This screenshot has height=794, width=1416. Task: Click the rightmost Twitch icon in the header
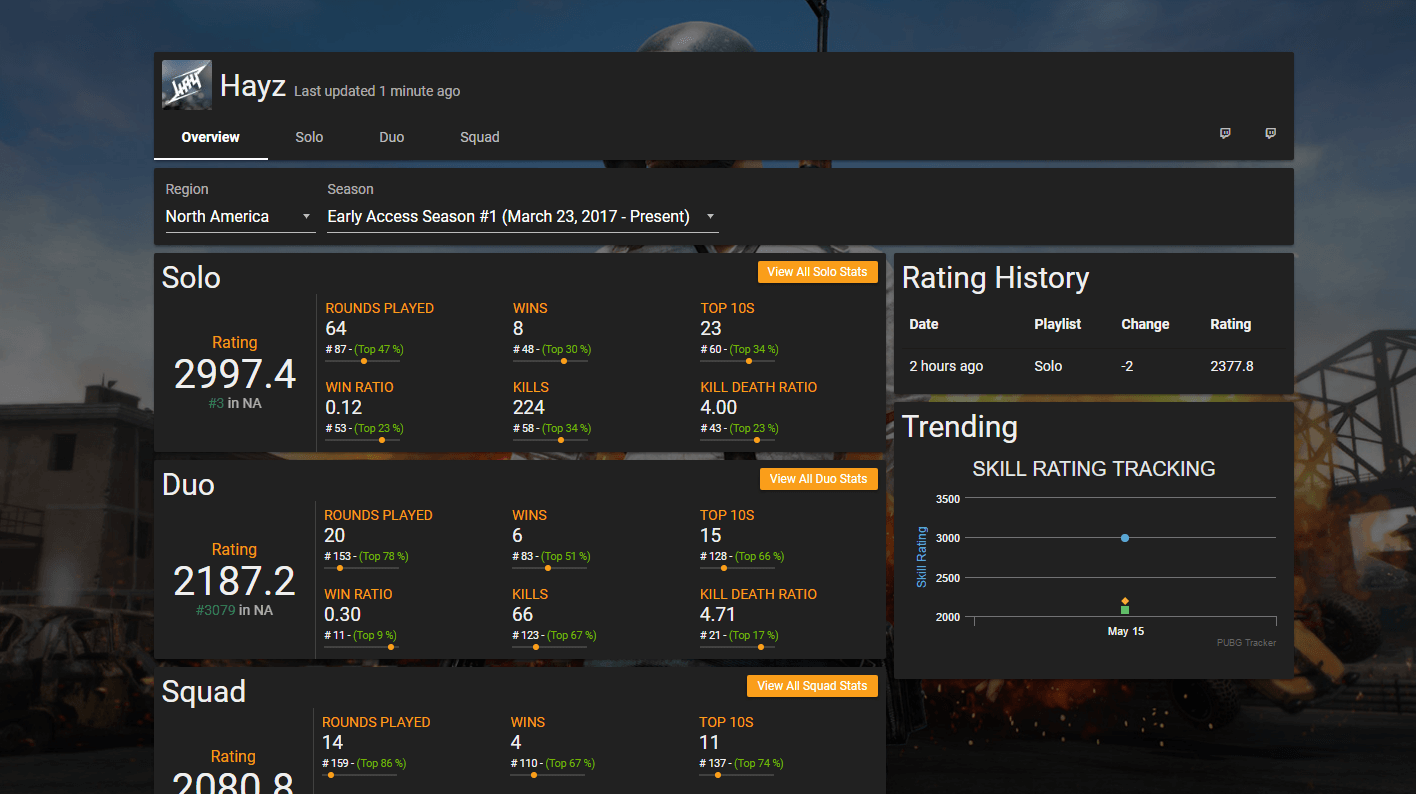tap(1270, 133)
